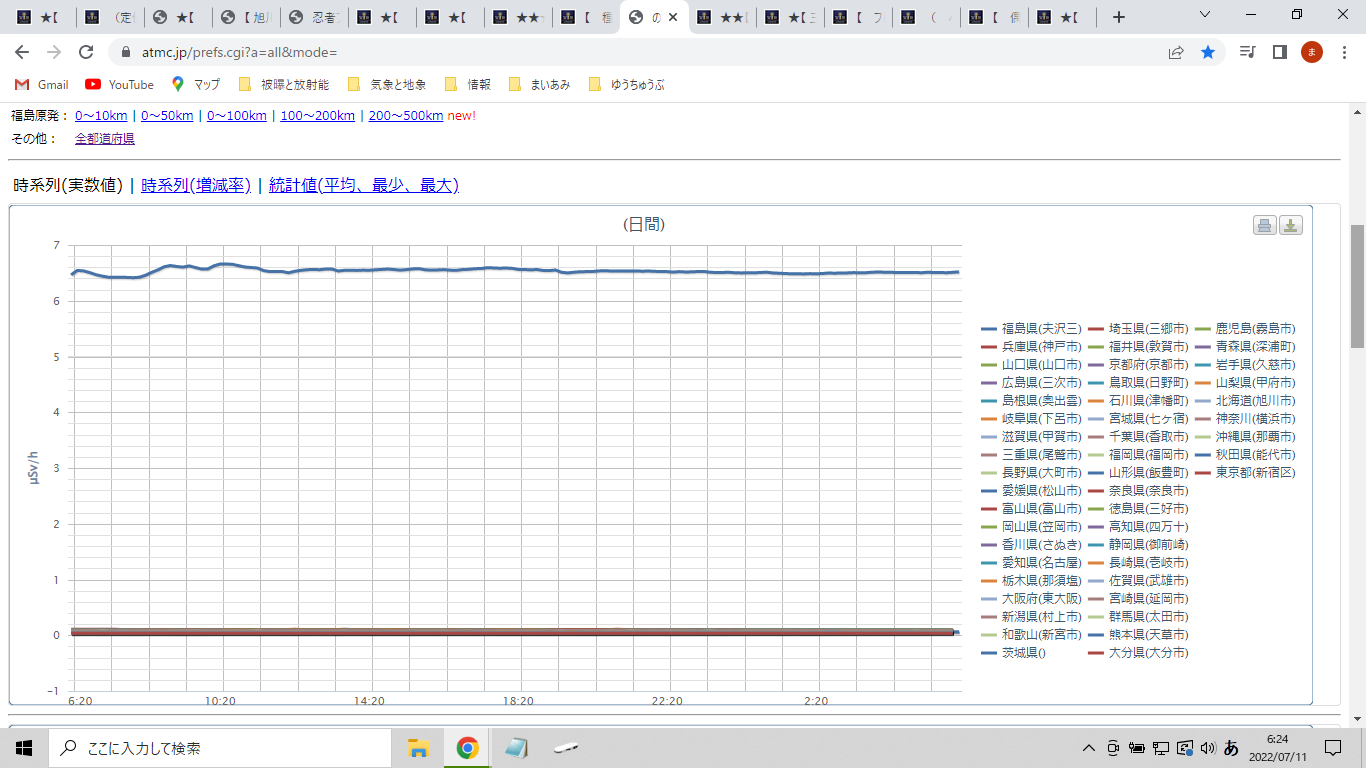Click the 高知県(四万十) legend color line
1366x768 pixels.
click(x=1096, y=526)
